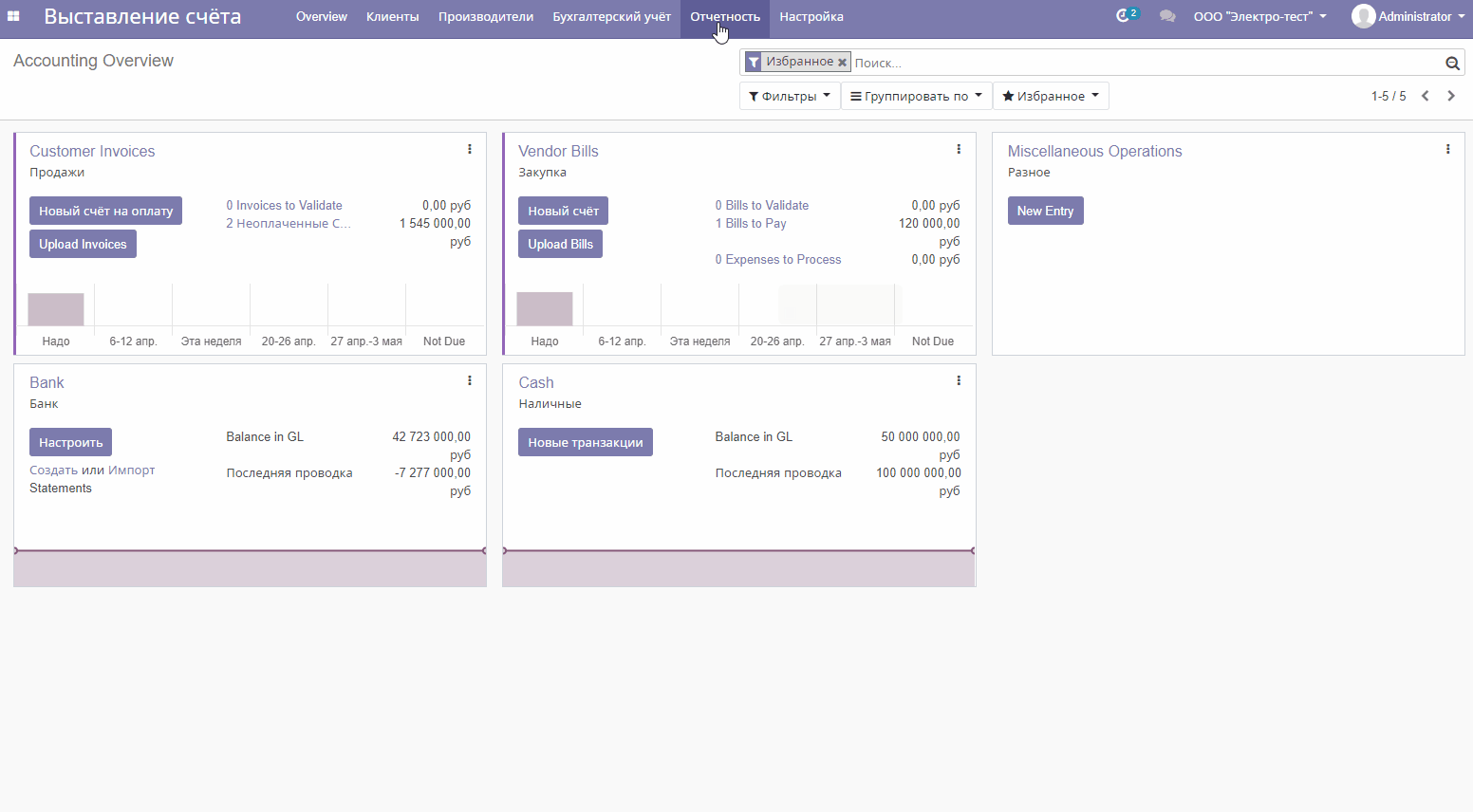Open the apps grid menu icon
Screen dimensions: 1473x812
tap(13, 16)
